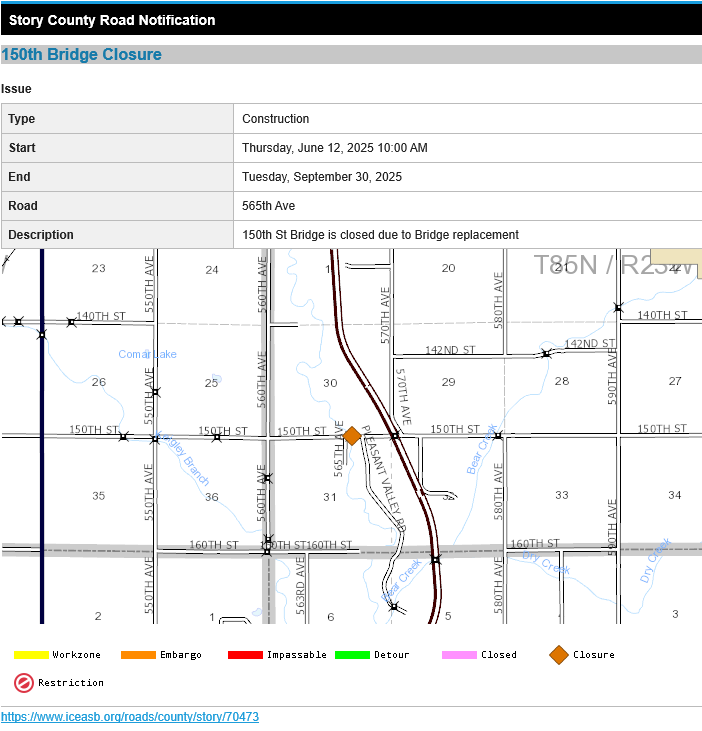Select the red Impassable legend swatch
Screen dimensions: 702x731
[245, 655]
